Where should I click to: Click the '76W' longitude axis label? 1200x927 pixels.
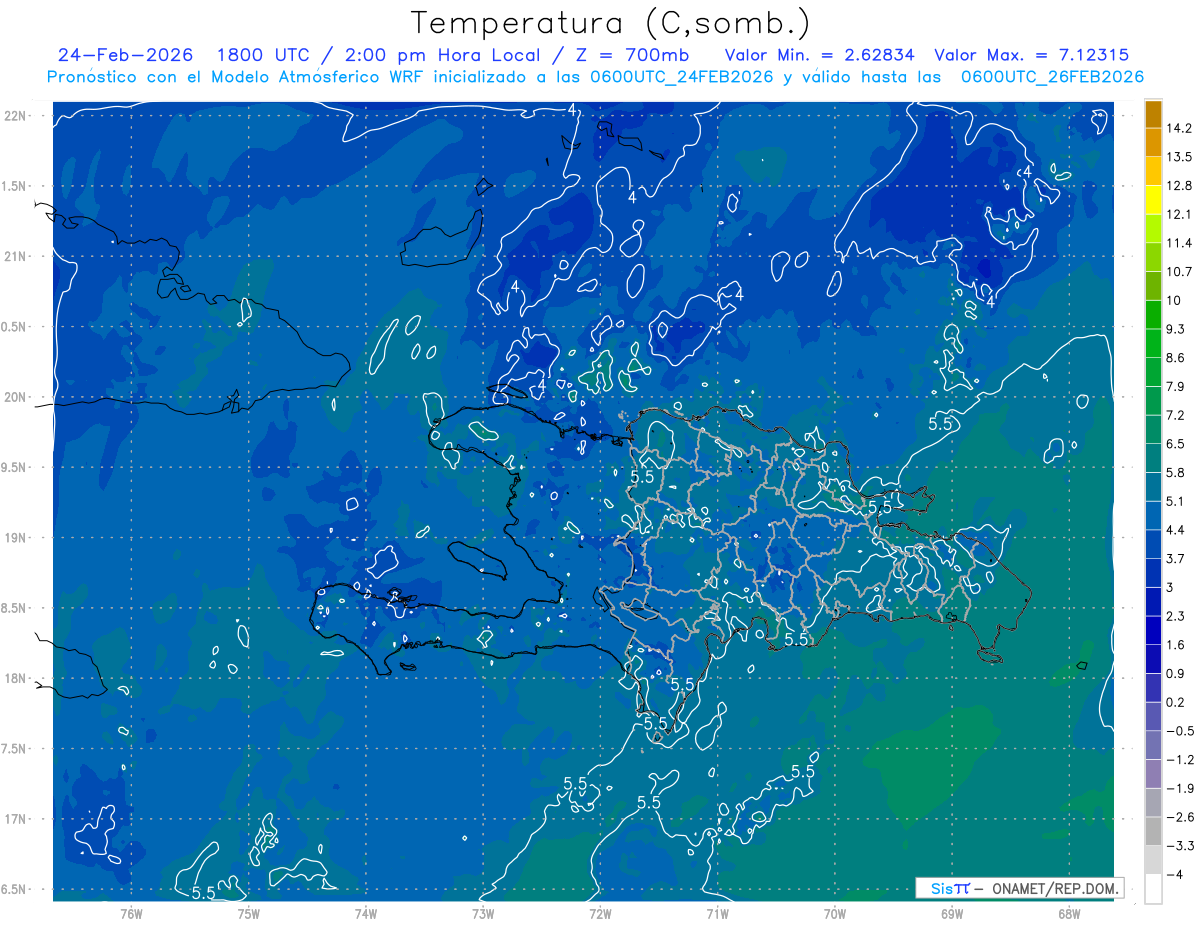pyautogui.click(x=131, y=913)
